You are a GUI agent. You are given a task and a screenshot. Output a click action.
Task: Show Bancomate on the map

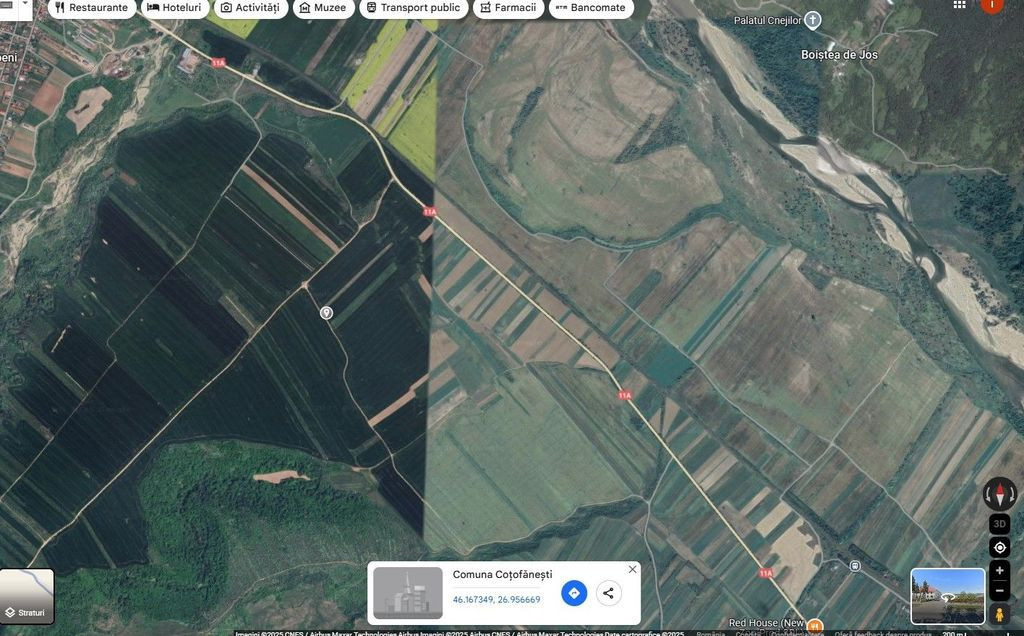(x=590, y=8)
